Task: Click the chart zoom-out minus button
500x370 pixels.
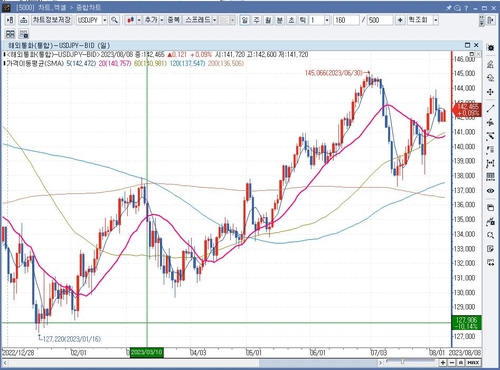Action: click(452, 362)
